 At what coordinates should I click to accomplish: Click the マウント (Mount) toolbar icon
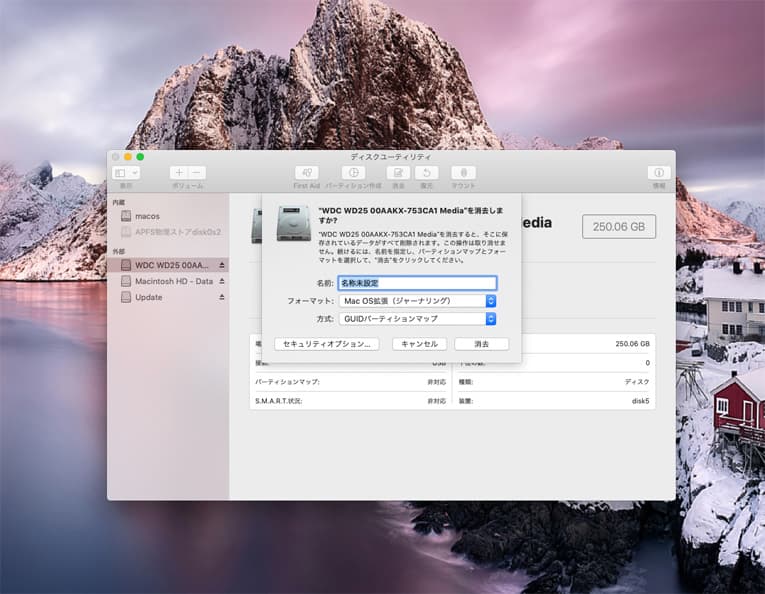pos(463,173)
